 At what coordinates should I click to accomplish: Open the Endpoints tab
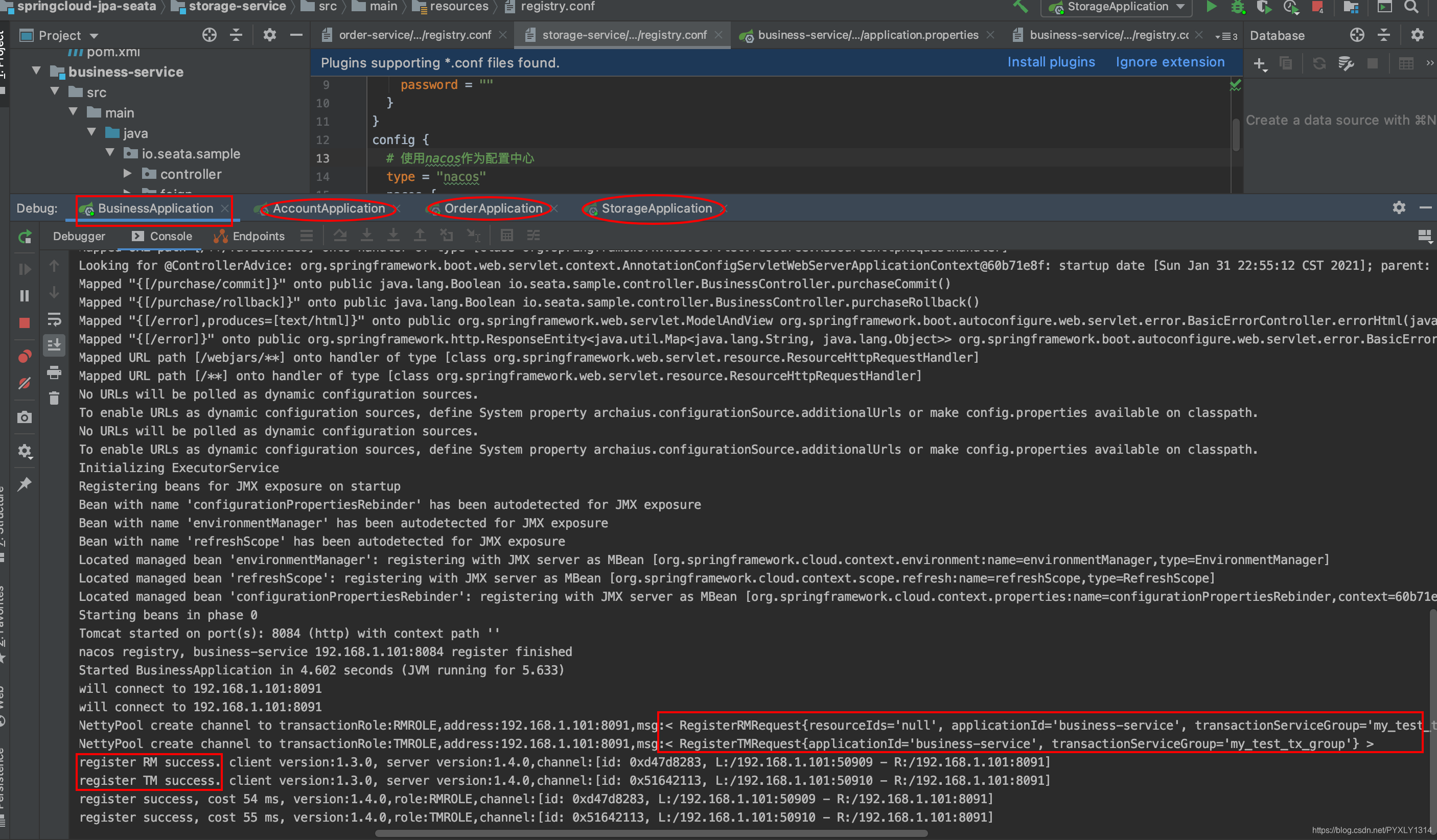(249, 236)
